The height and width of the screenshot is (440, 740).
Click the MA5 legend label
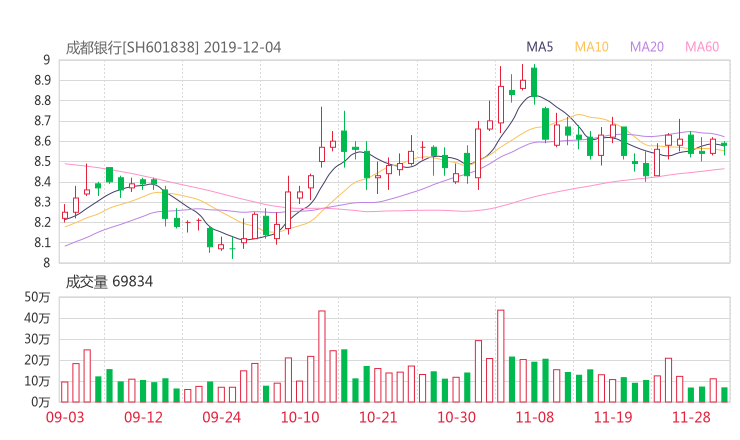click(x=539, y=47)
